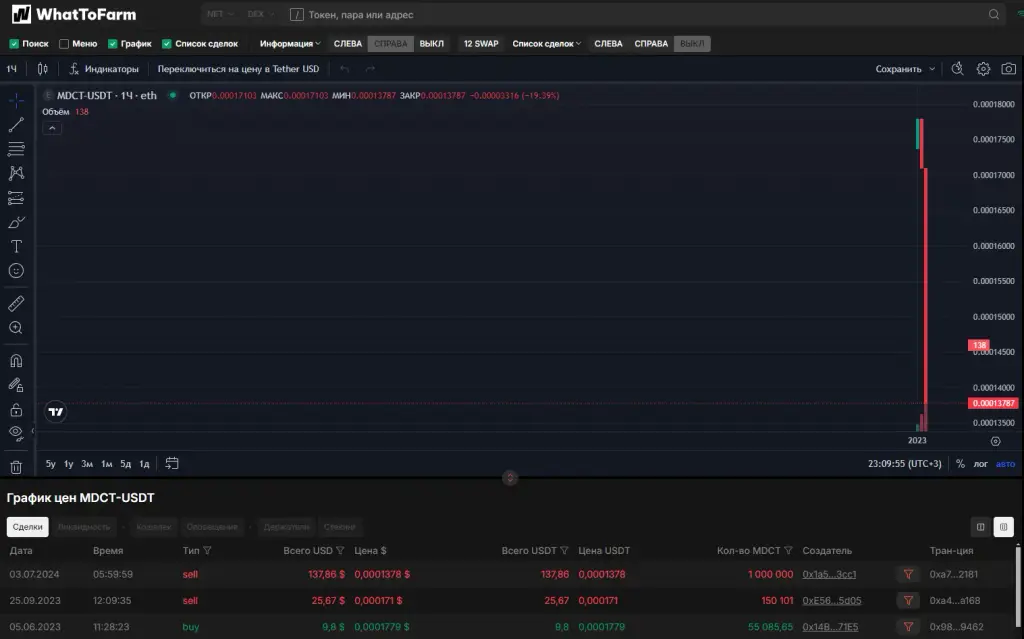This screenshot has width=1024, height=639.
Task: Filter trades by 0x1a5...3cc1 funnel icon
Action: (x=908, y=574)
